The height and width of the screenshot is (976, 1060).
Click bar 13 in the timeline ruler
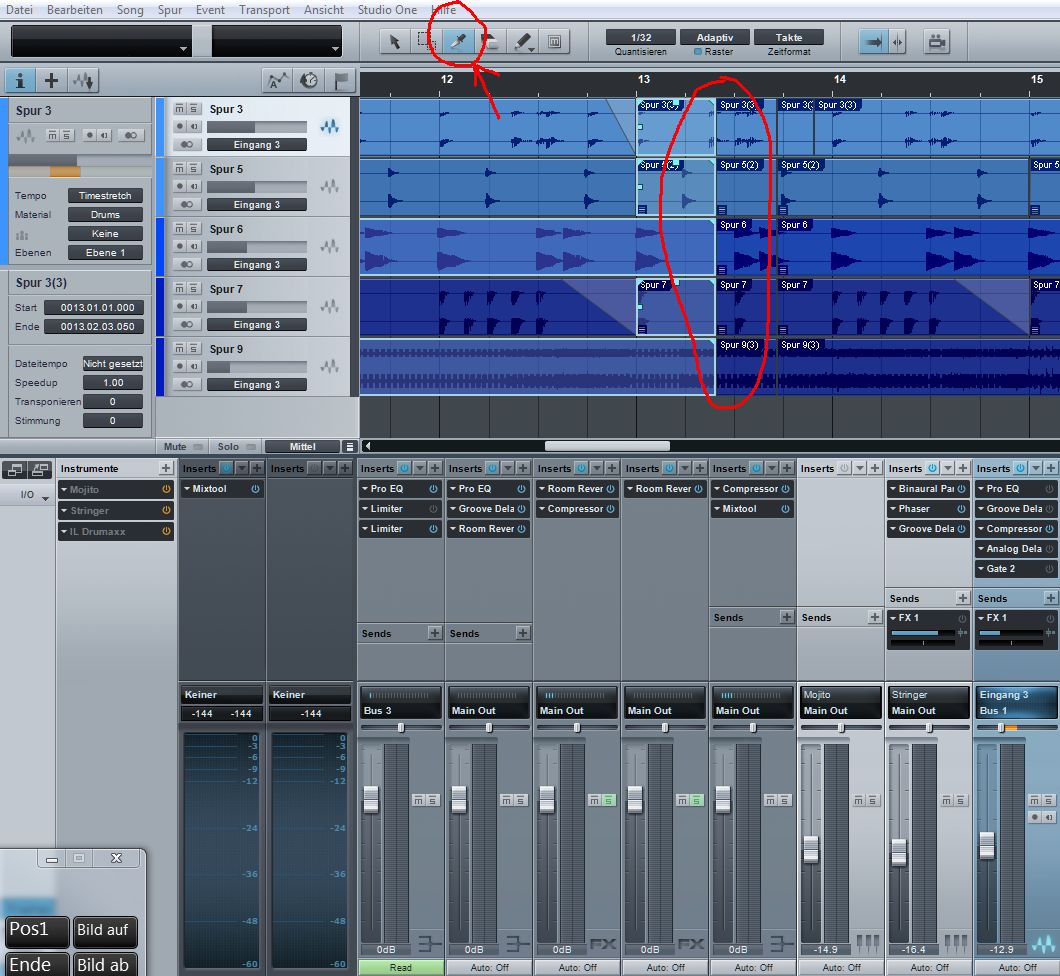click(x=644, y=80)
